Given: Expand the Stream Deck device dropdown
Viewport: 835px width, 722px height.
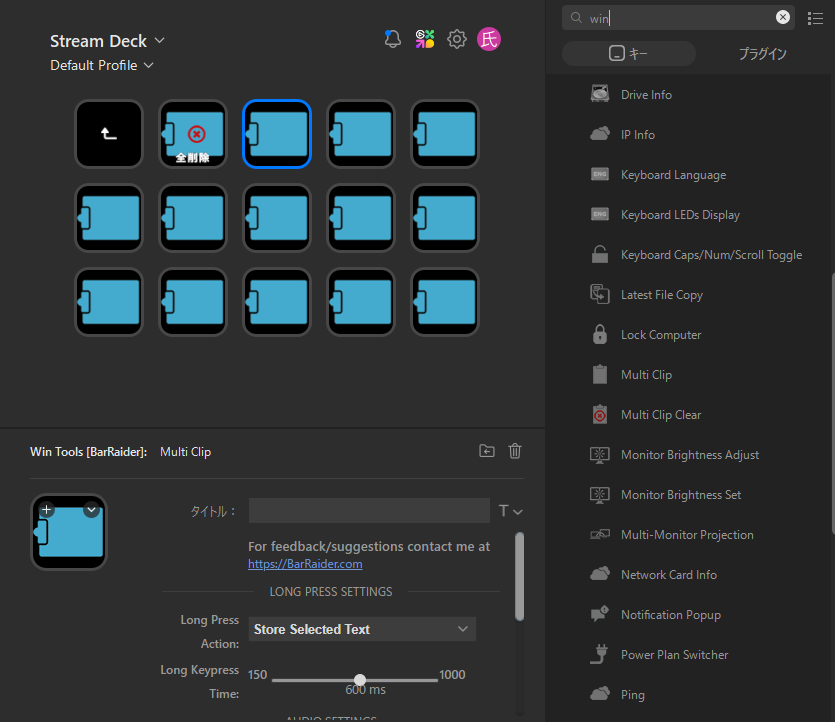Looking at the screenshot, I should pos(159,40).
